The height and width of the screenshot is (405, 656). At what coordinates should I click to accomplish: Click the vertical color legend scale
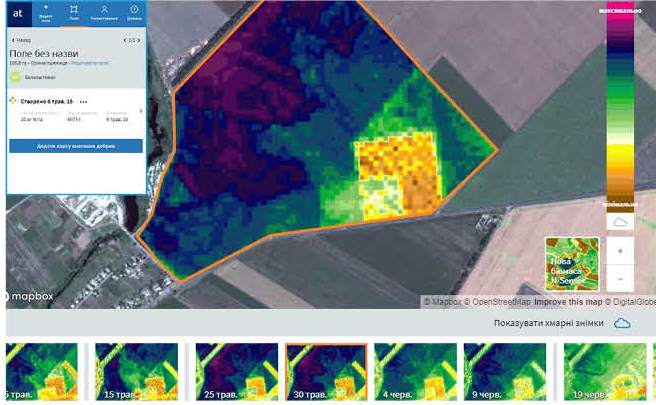[x=620, y=108]
